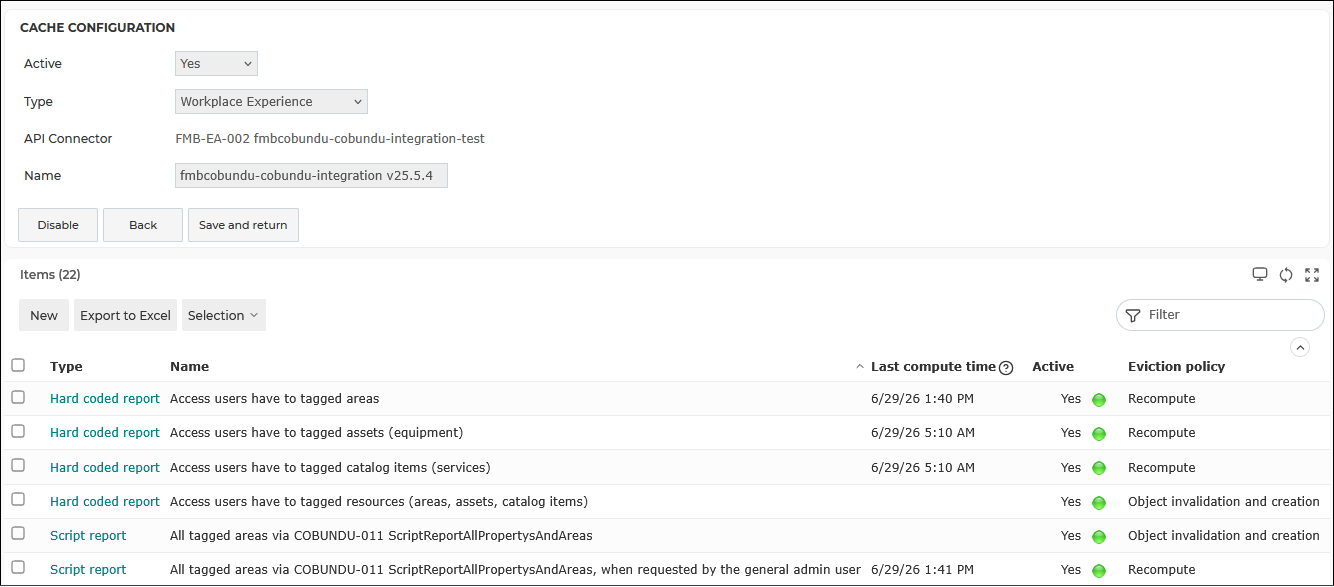The image size is (1334, 587).
Task: Open the Hard coded report link for tagged catalog items
Action: pyautogui.click(x=105, y=467)
